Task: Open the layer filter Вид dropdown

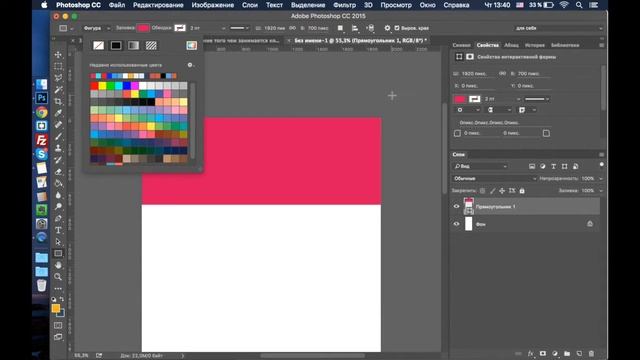Action: point(480,167)
